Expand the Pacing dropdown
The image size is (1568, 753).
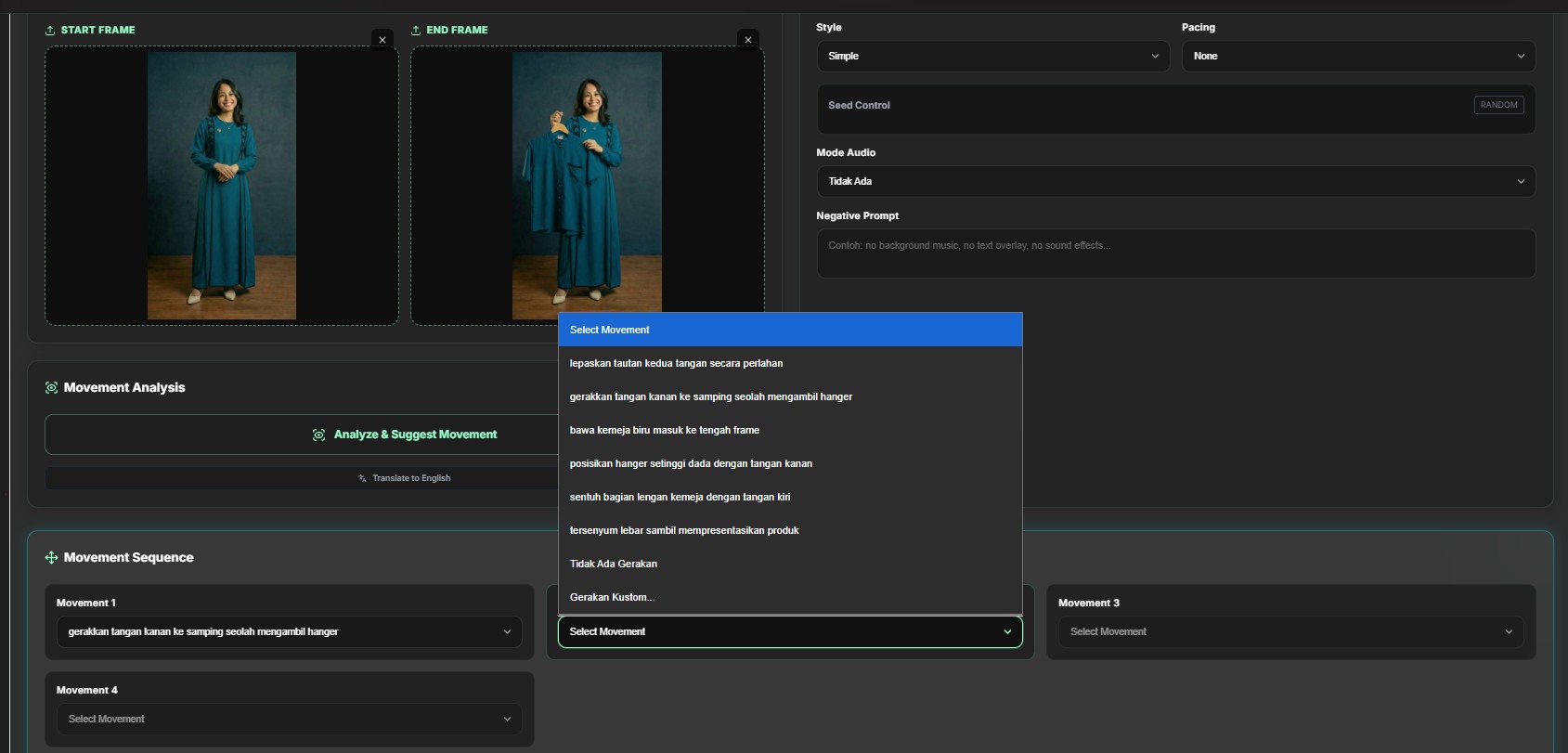[1357, 57]
